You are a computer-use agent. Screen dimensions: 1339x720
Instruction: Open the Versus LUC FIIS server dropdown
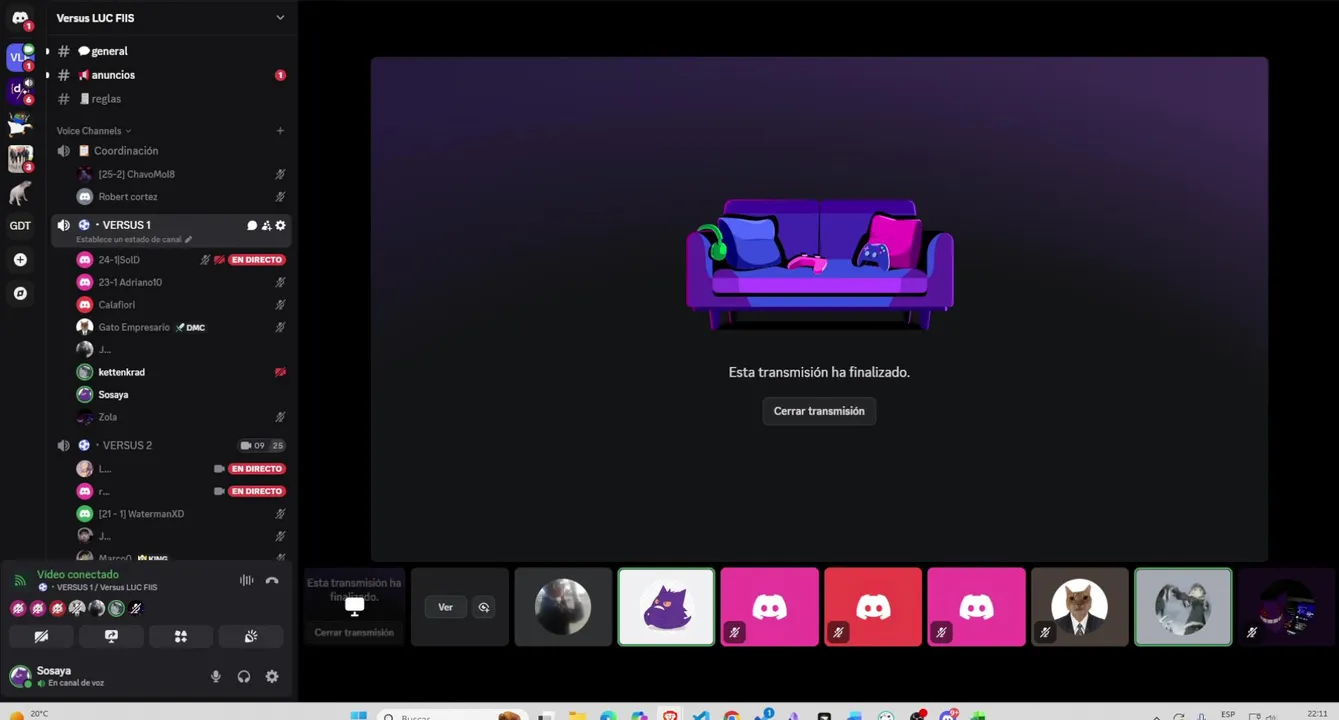click(171, 18)
